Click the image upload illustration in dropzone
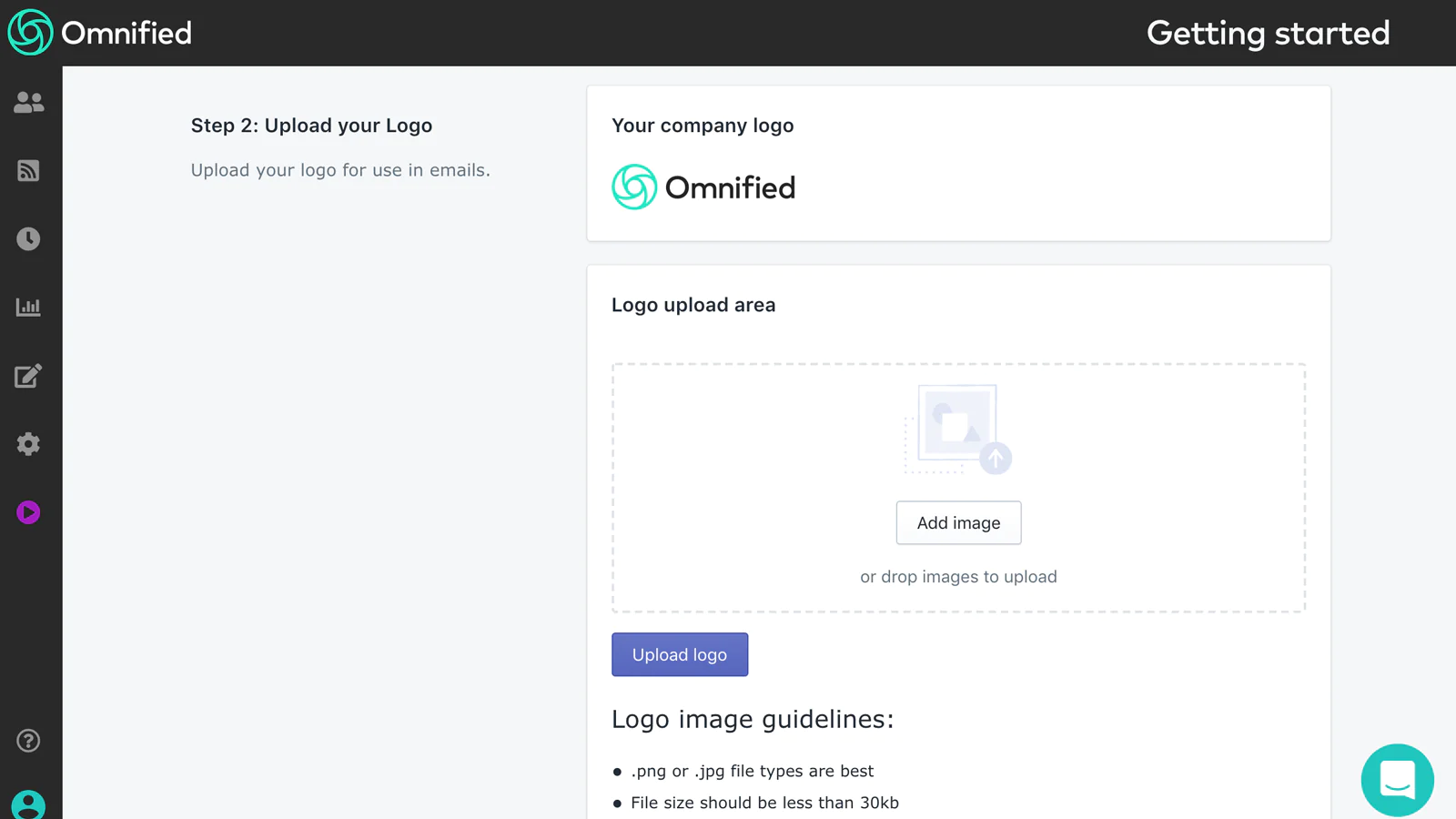This screenshot has width=1456, height=819. click(957, 429)
